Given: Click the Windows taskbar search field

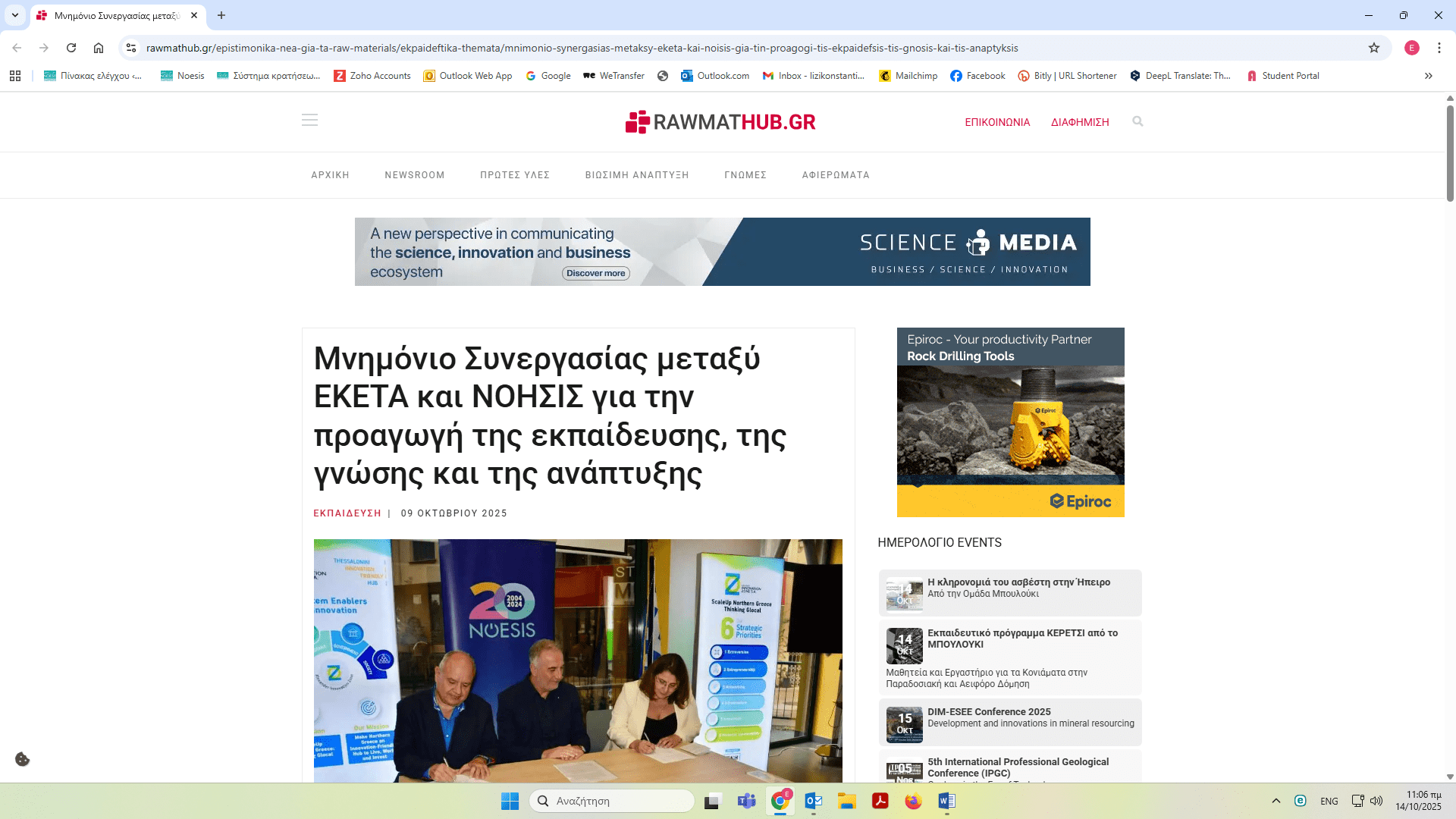Looking at the screenshot, I should [611, 801].
